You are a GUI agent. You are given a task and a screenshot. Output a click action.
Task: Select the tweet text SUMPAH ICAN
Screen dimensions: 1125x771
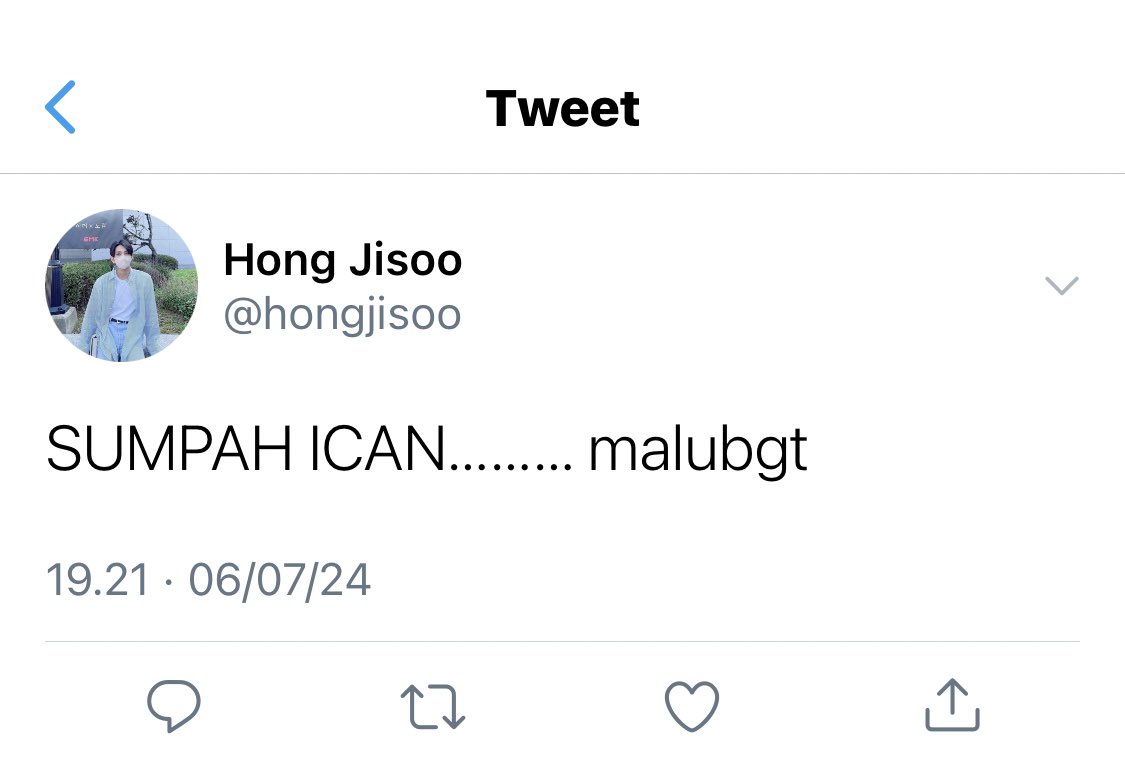[x=245, y=450]
